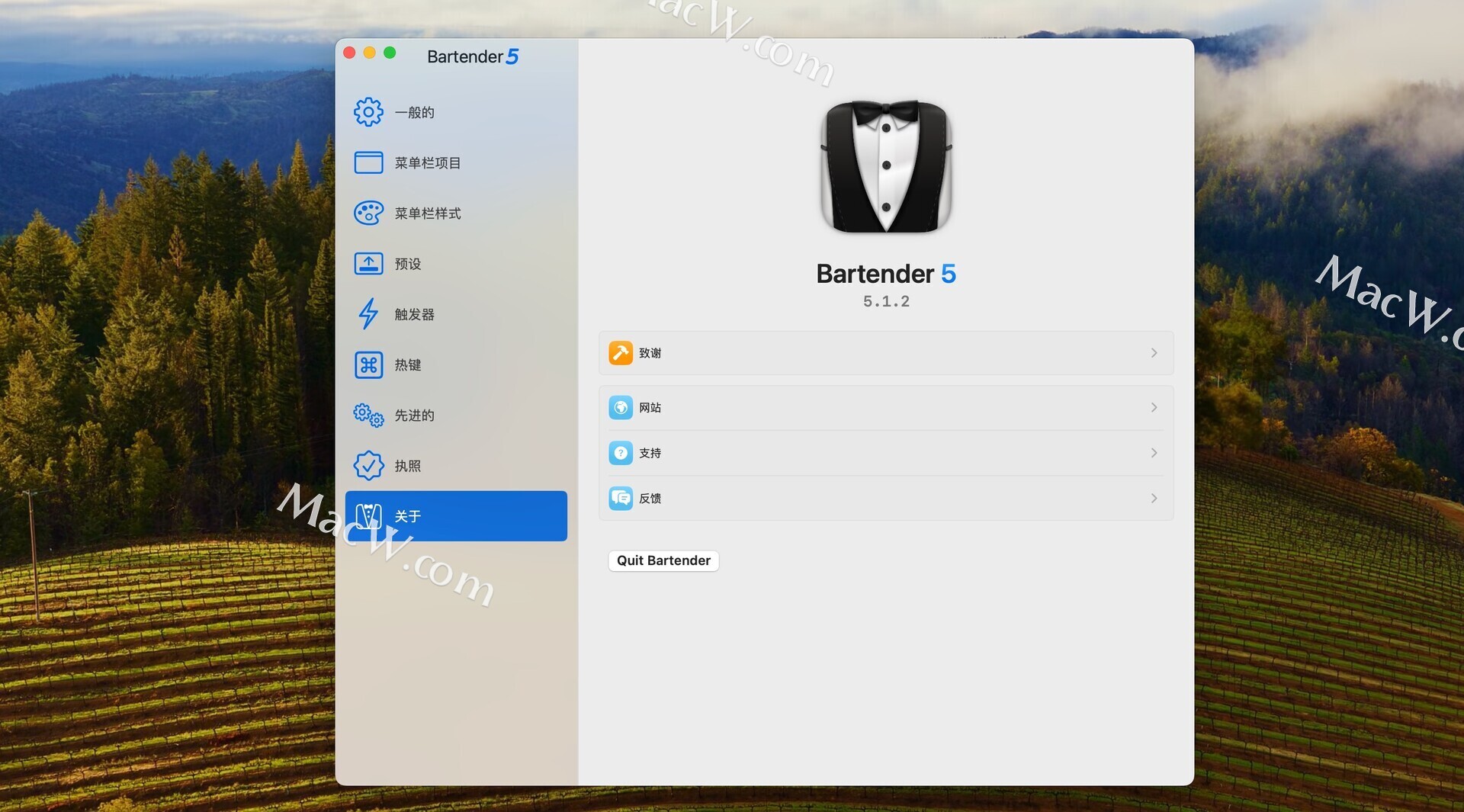The image size is (1464, 812).
Task: Open the 反馈 feedback row
Action: pos(886,499)
